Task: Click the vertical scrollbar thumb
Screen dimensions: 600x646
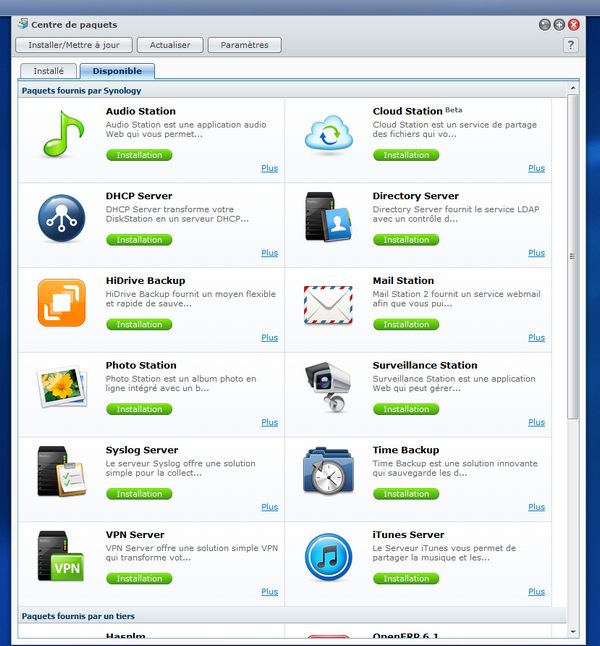Action: [573, 256]
